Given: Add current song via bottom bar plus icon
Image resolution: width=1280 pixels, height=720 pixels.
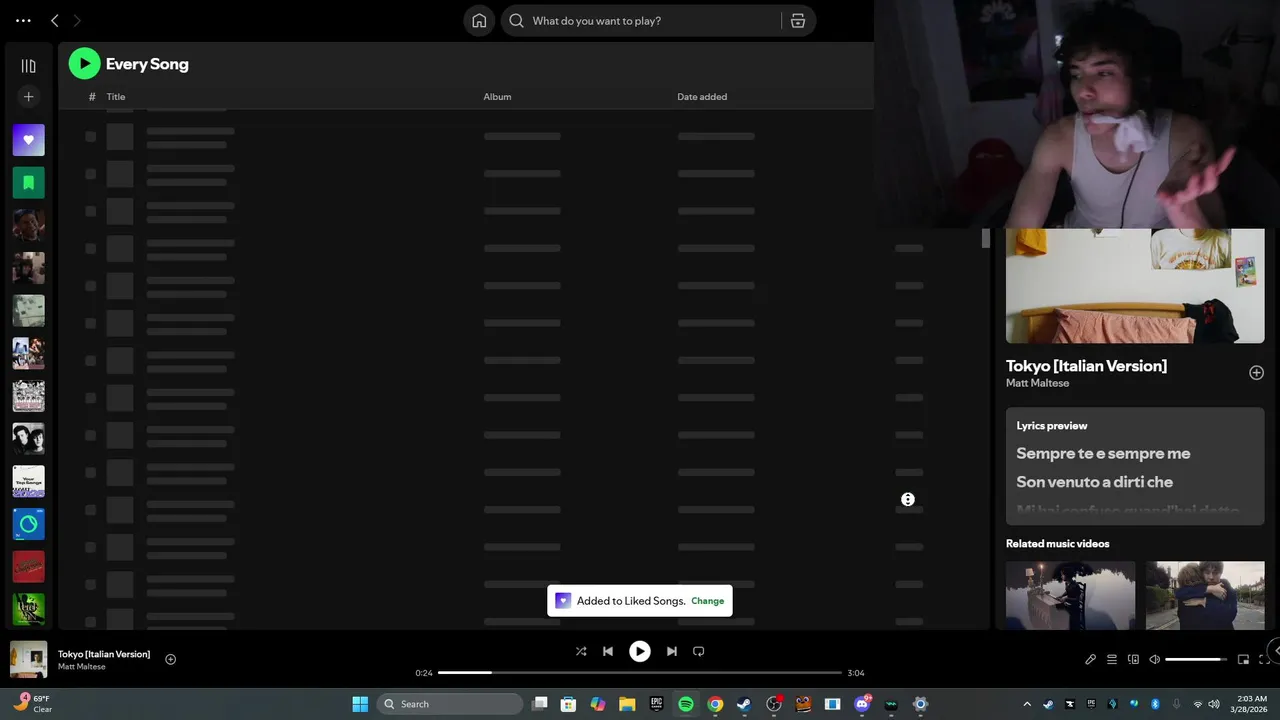Looking at the screenshot, I should point(170,659).
